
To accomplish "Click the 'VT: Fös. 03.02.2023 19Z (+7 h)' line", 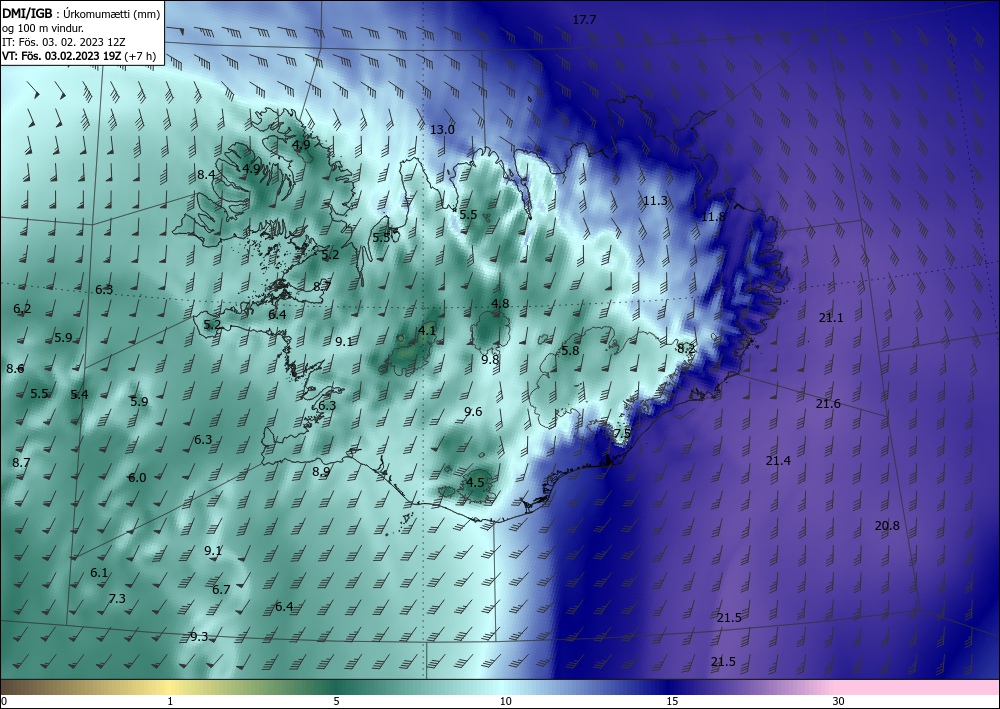I will tap(79, 56).
